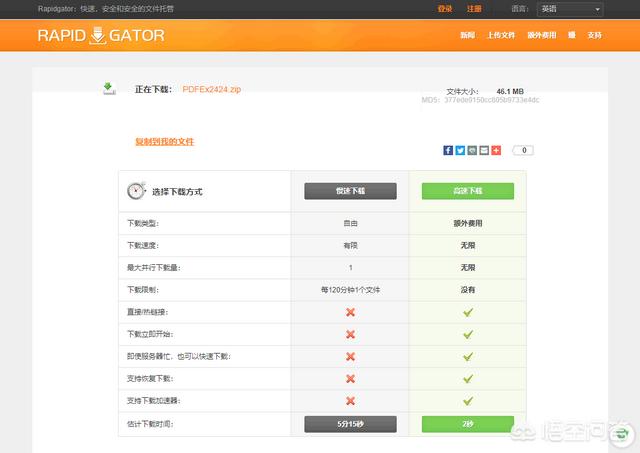This screenshot has width=640, height=453.
Task: Click the 每120分钟1个文件 cell
Action: (x=350, y=290)
